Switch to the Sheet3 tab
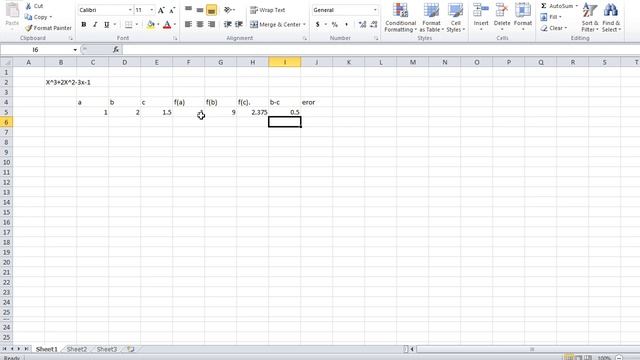This screenshot has width=640, height=360. pos(107,349)
